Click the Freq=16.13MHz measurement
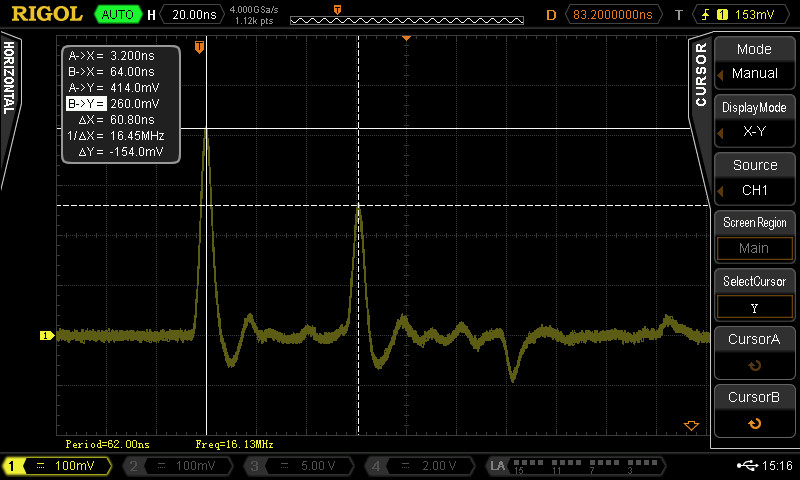The width and height of the screenshot is (800, 480). click(234, 444)
